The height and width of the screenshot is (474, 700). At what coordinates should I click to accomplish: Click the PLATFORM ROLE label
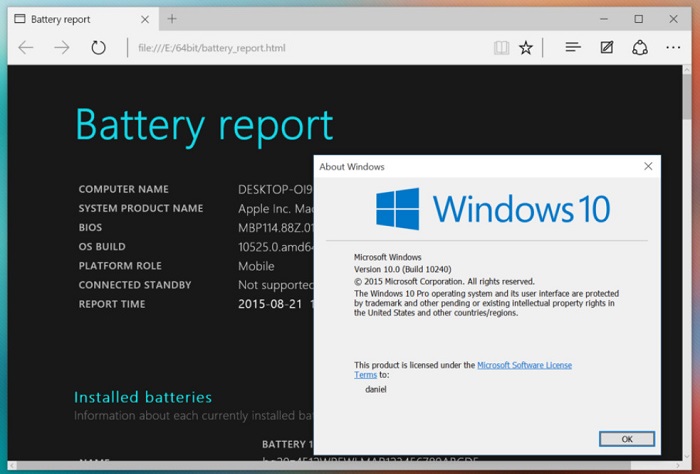click(120, 266)
